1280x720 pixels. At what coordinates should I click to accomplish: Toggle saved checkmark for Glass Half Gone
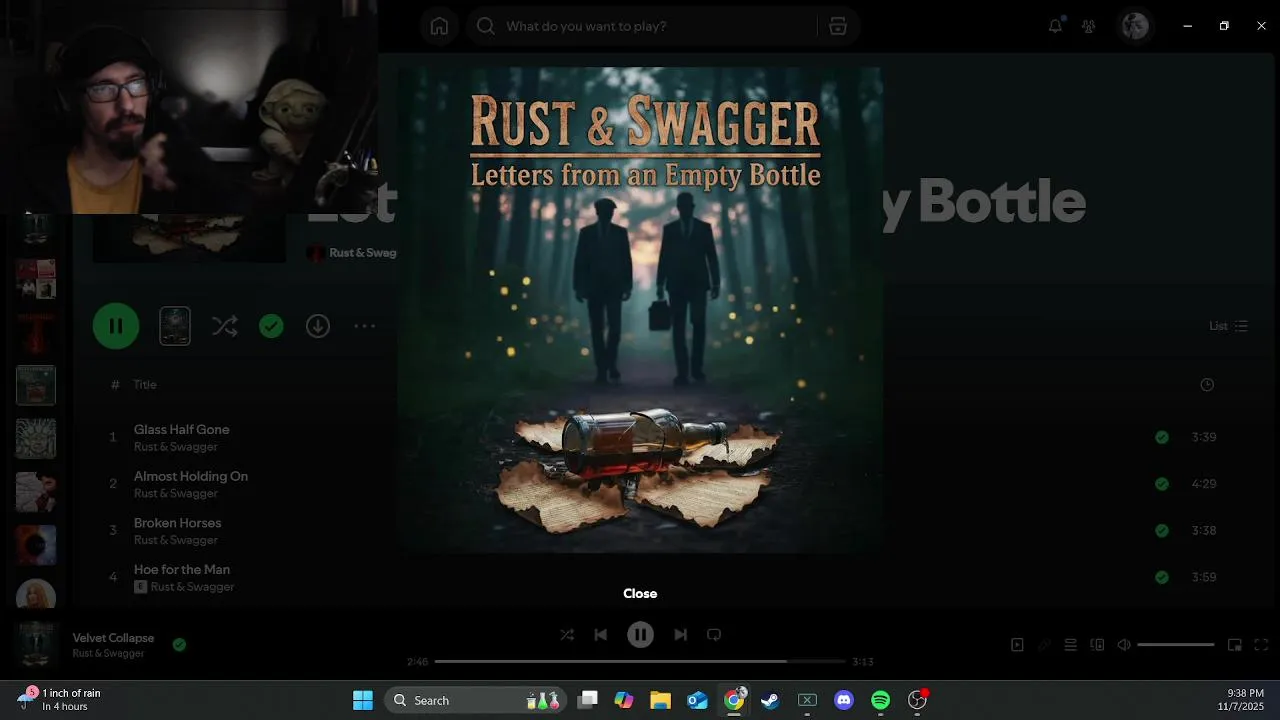(1162, 437)
